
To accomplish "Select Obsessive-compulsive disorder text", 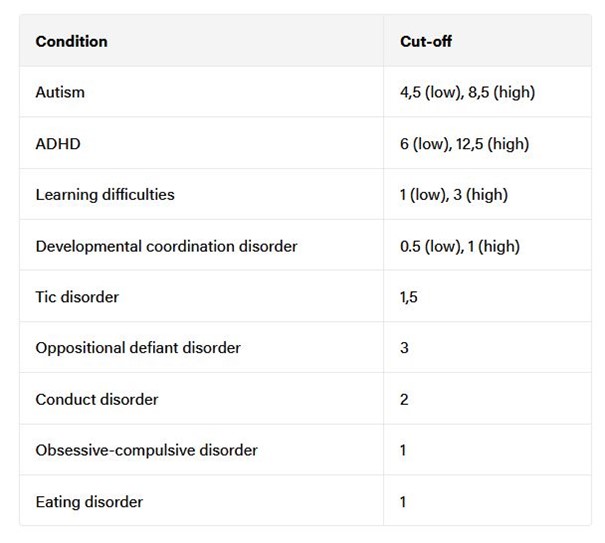I will [x=146, y=450].
